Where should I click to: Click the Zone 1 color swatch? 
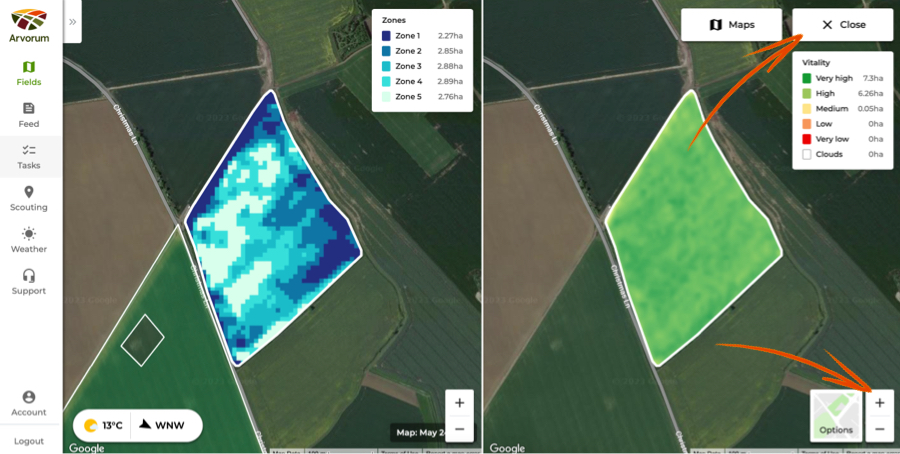click(x=386, y=36)
